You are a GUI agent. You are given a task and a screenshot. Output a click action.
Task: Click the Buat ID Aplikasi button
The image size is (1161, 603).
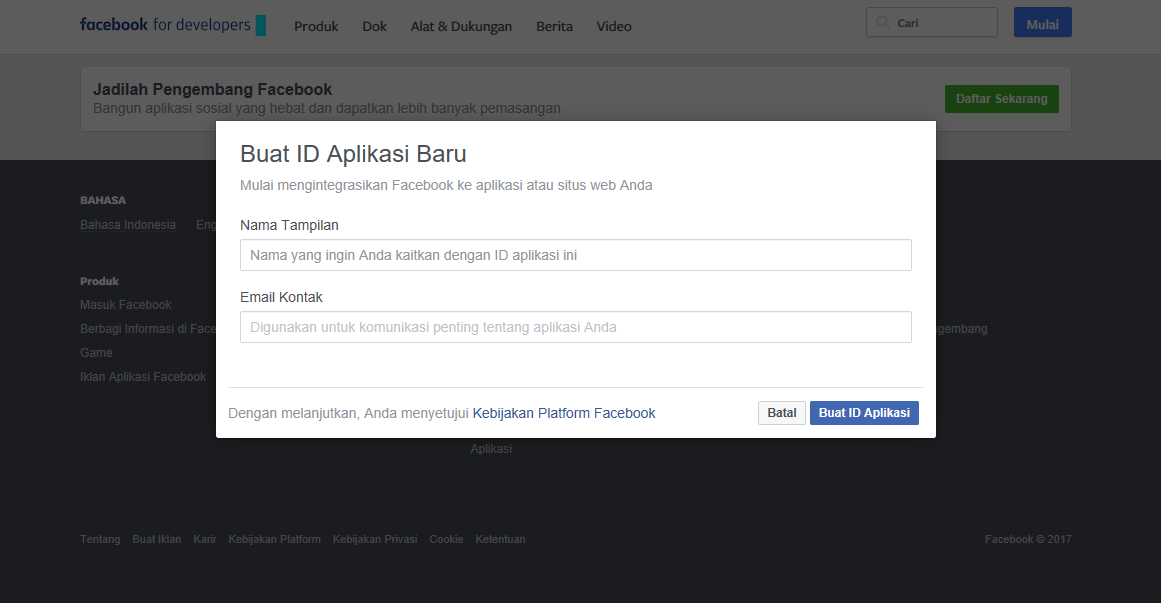click(x=864, y=413)
